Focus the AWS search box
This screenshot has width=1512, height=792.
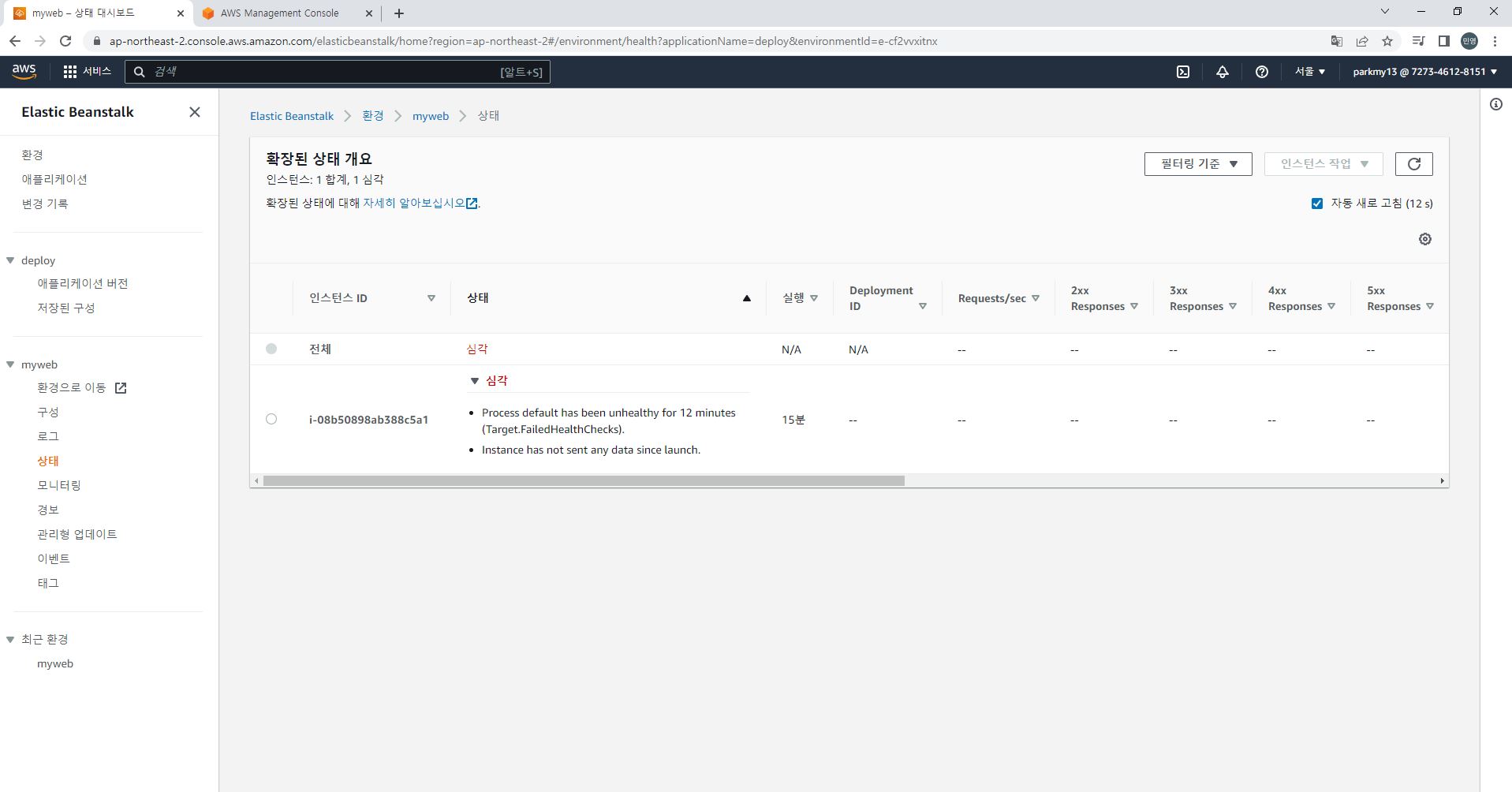338,72
